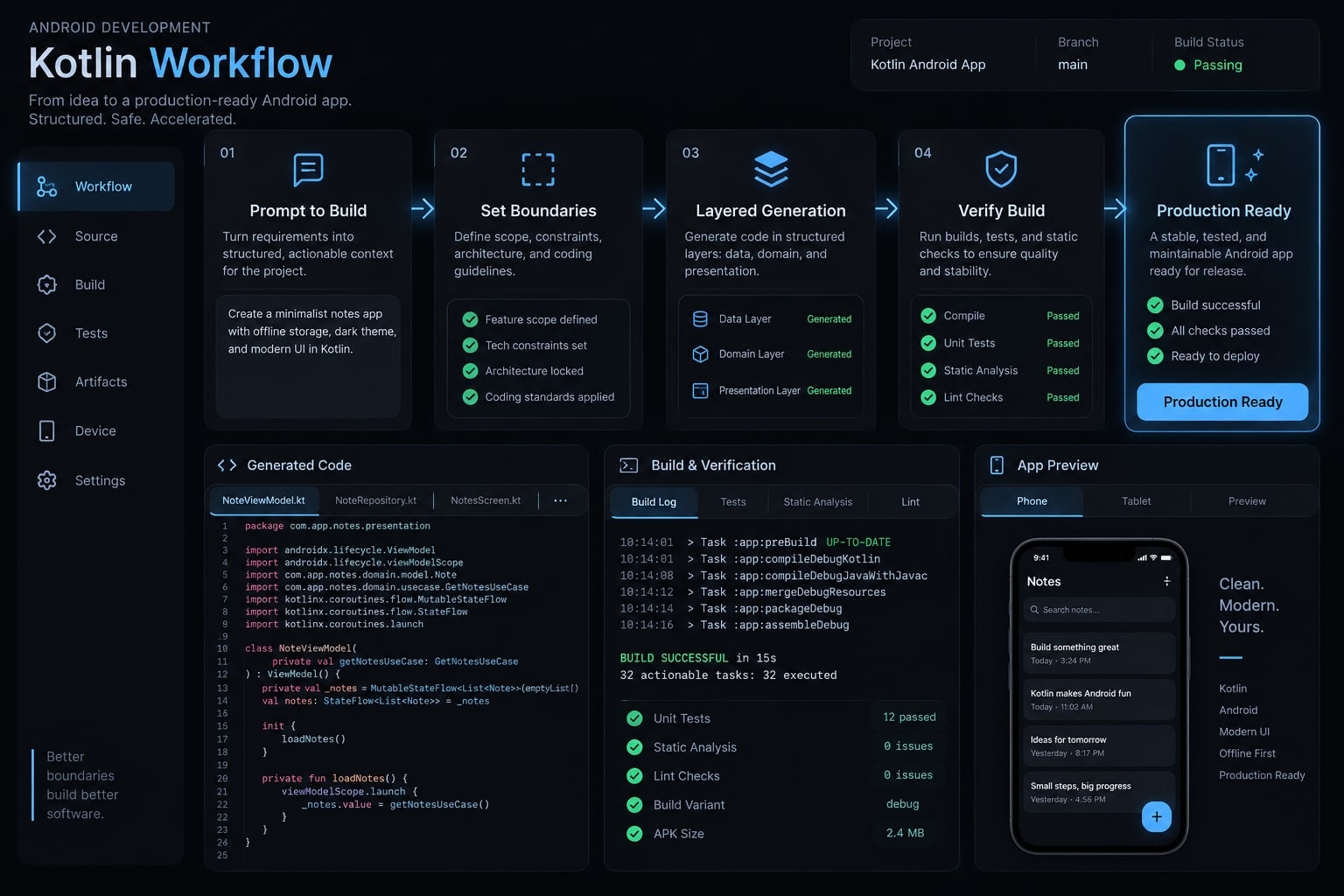Click the App Preview phone icon
Image resolution: width=1344 pixels, height=896 pixels.
pos(997,465)
